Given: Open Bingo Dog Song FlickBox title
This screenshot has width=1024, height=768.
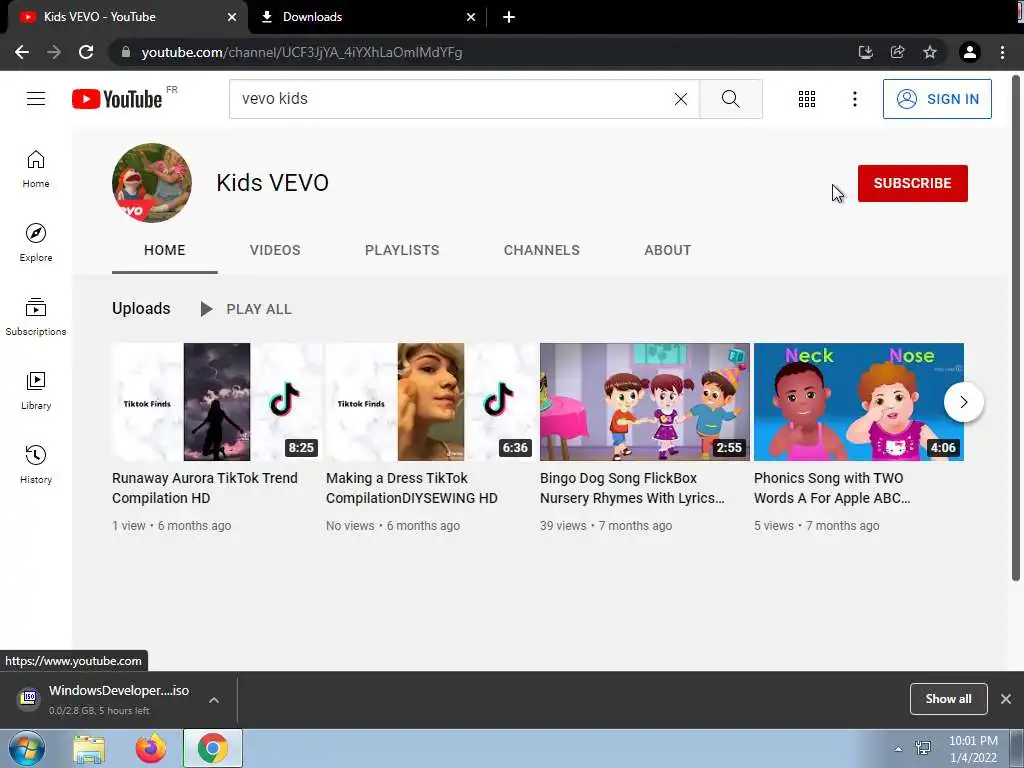Looking at the screenshot, I should pyautogui.click(x=632, y=488).
